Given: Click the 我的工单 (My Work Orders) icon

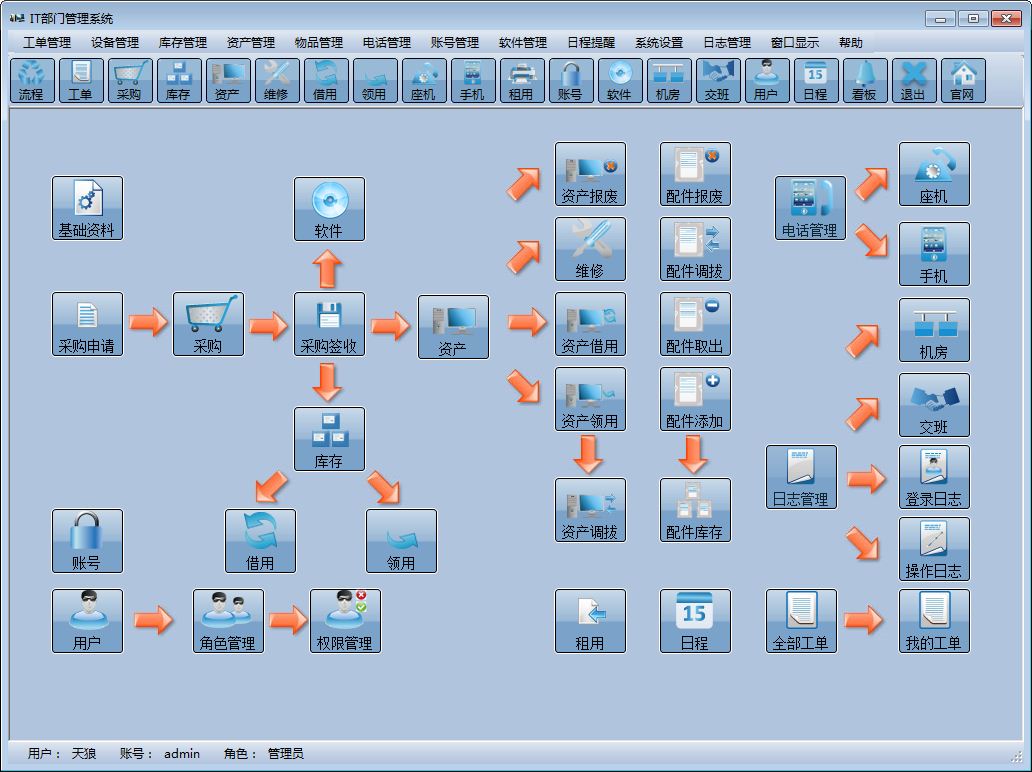Looking at the screenshot, I should [933, 620].
